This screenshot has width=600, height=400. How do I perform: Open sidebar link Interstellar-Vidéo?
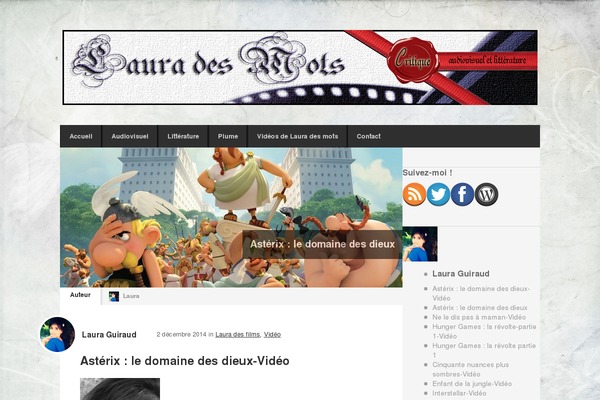point(459,393)
